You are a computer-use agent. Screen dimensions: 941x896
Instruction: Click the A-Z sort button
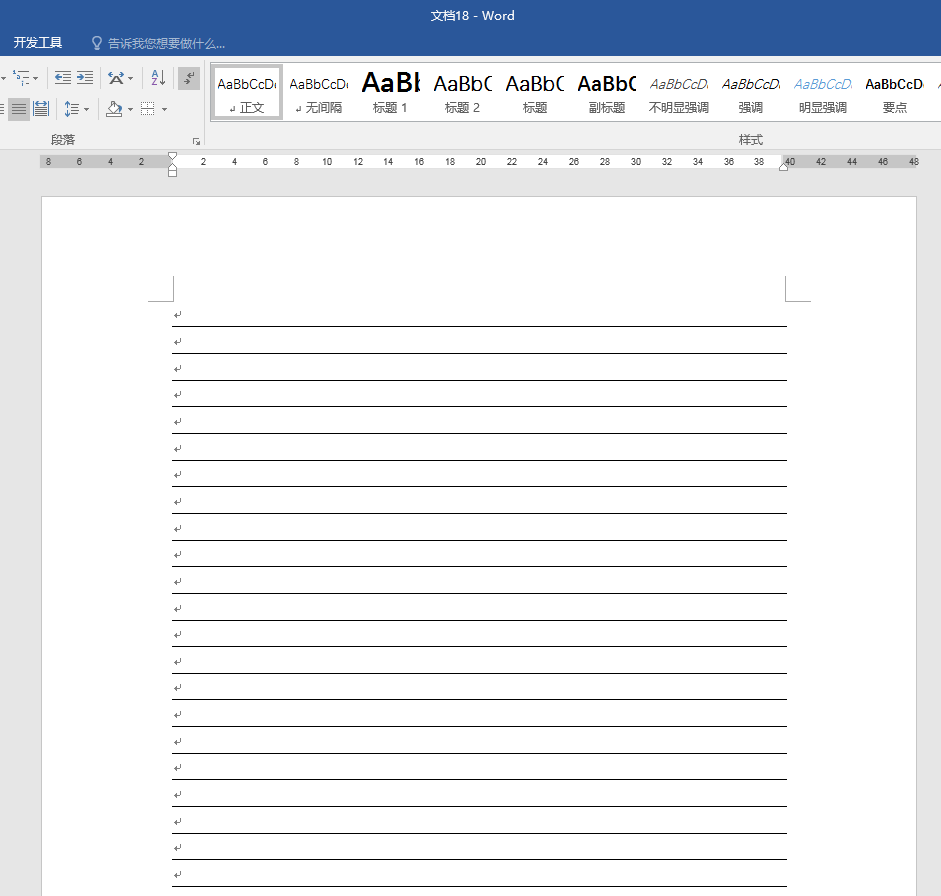click(x=158, y=77)
